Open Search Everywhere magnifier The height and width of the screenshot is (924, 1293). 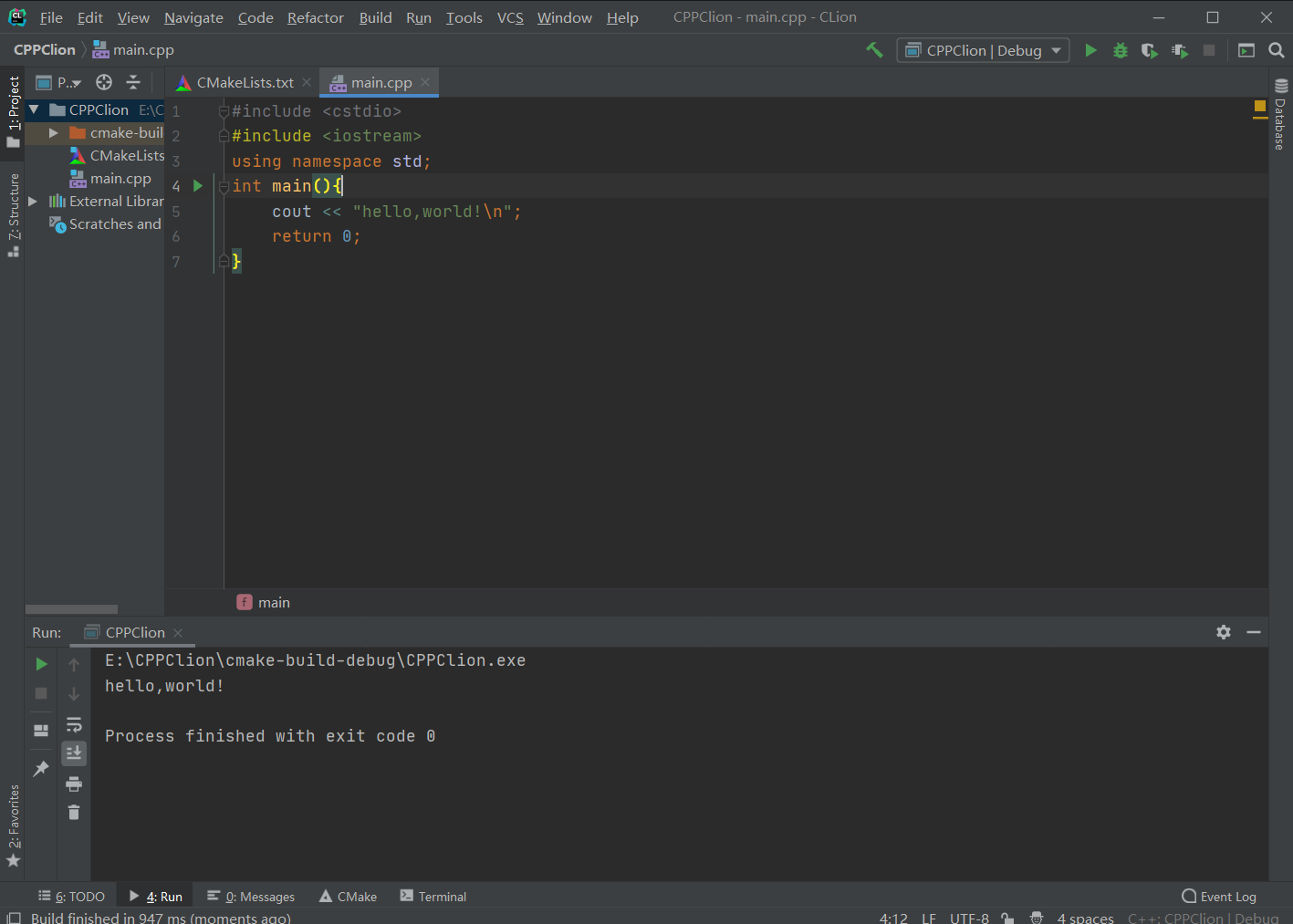[x=1277, y=50]
